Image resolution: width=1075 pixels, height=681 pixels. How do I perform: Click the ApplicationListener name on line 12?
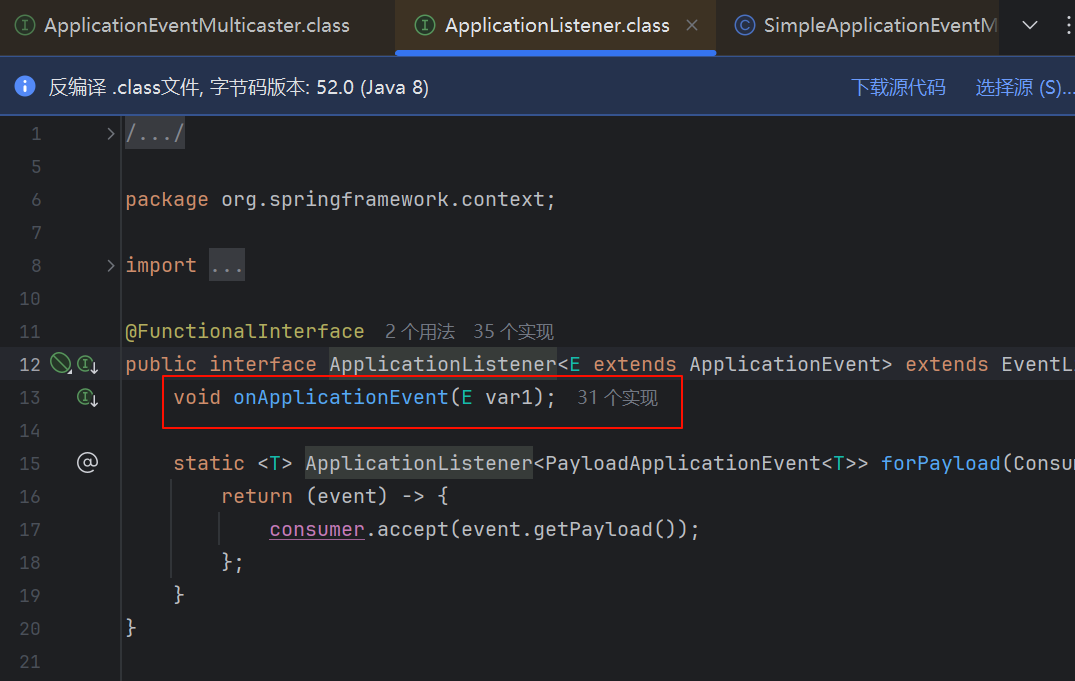click(x=443, y=364)
